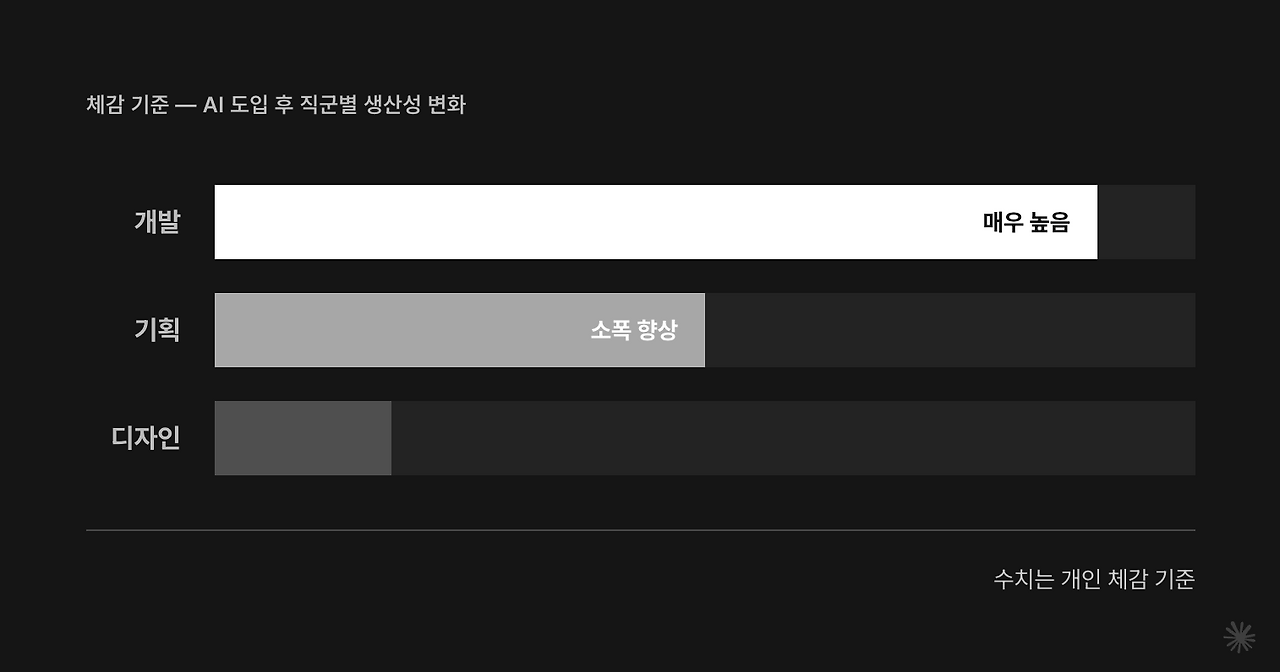
Task: Click the long dash in the title
Action: 186,105
